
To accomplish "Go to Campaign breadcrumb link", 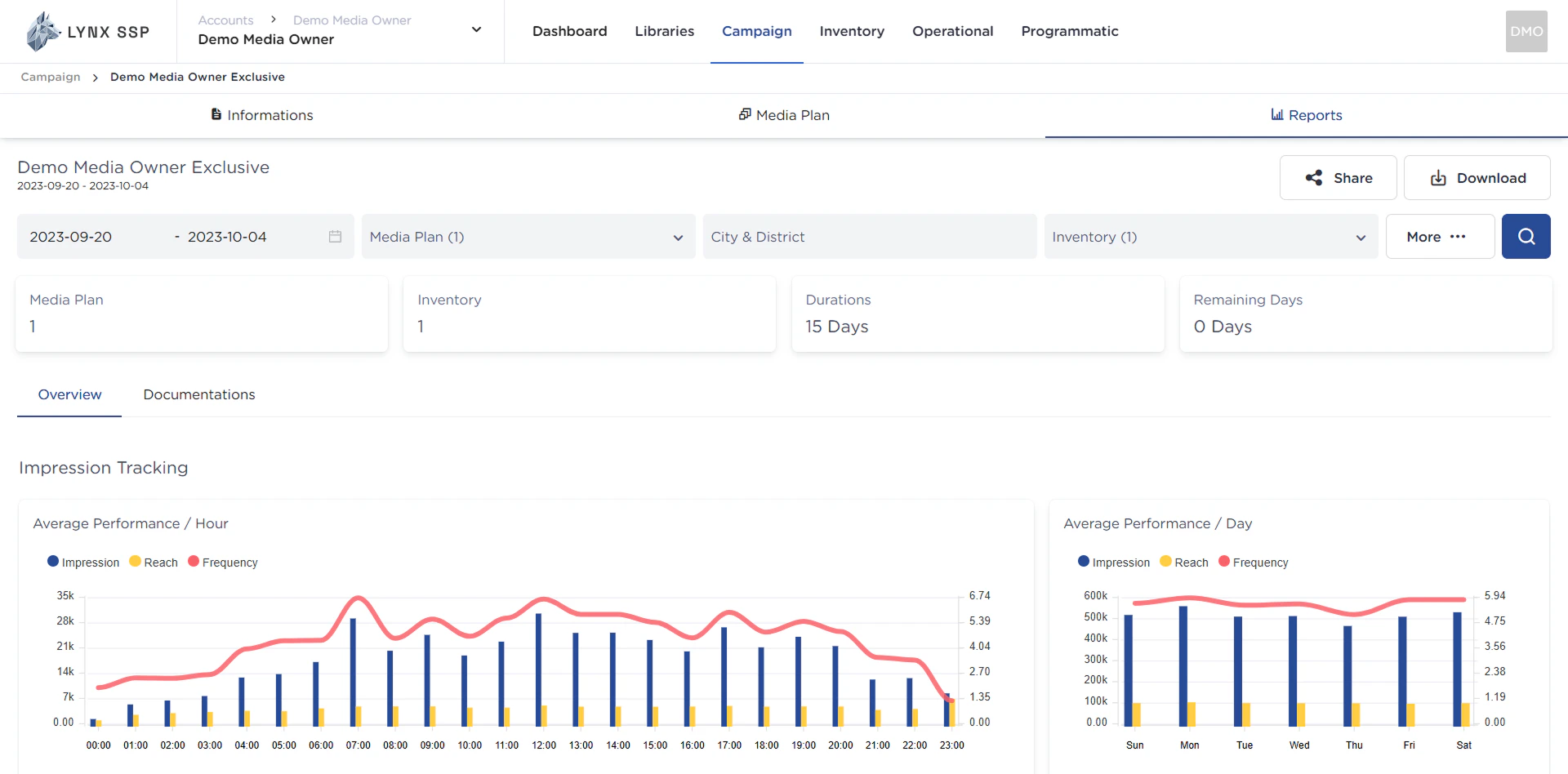I will point(51,77).
